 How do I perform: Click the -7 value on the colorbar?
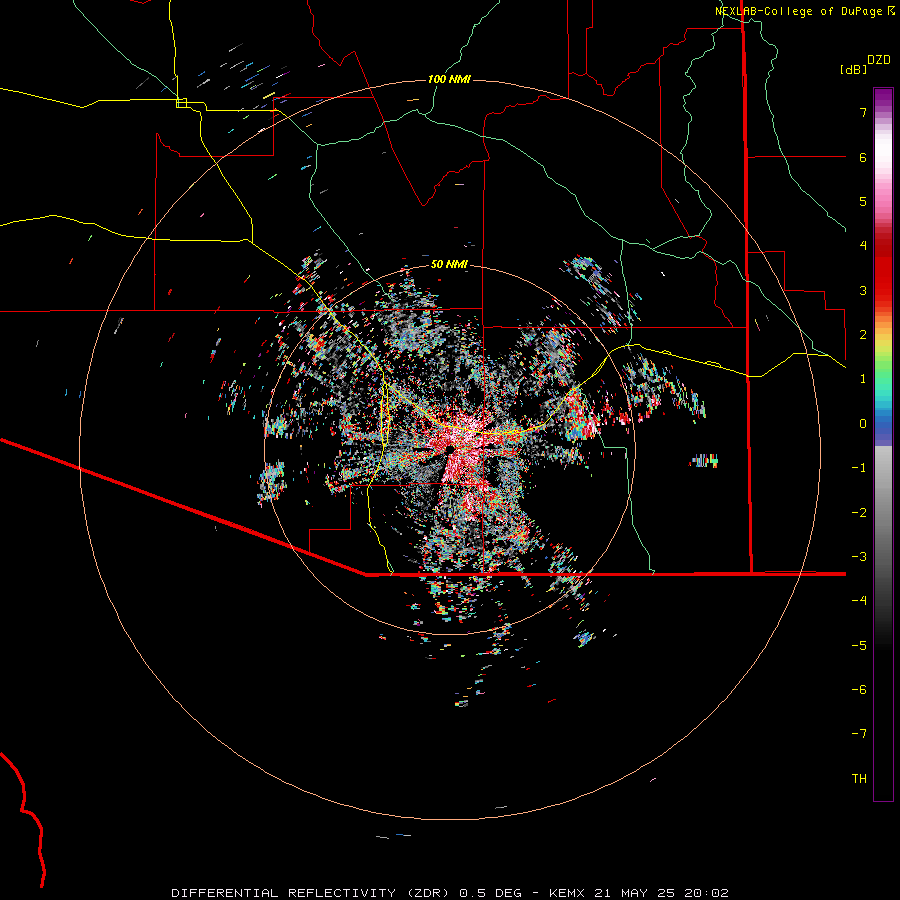(859, 734)
